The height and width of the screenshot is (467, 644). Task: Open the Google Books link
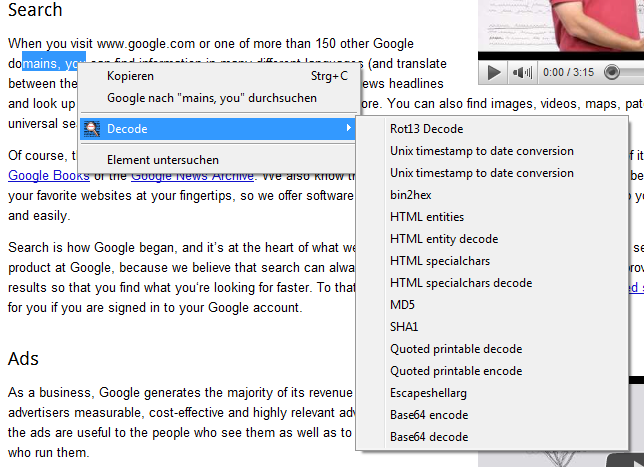tap(49, 176)
